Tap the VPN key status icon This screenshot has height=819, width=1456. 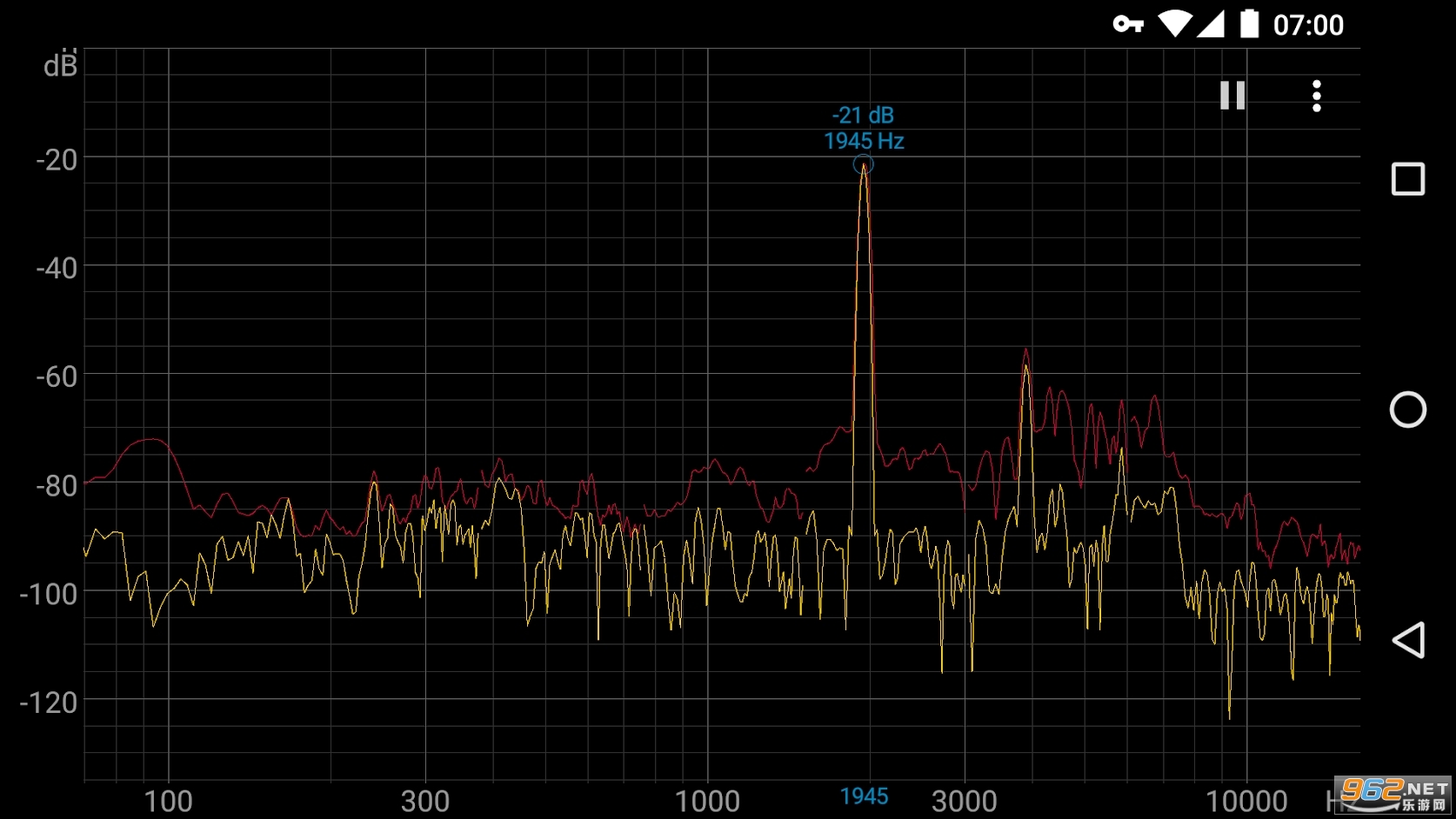(x=1127, y=24)
